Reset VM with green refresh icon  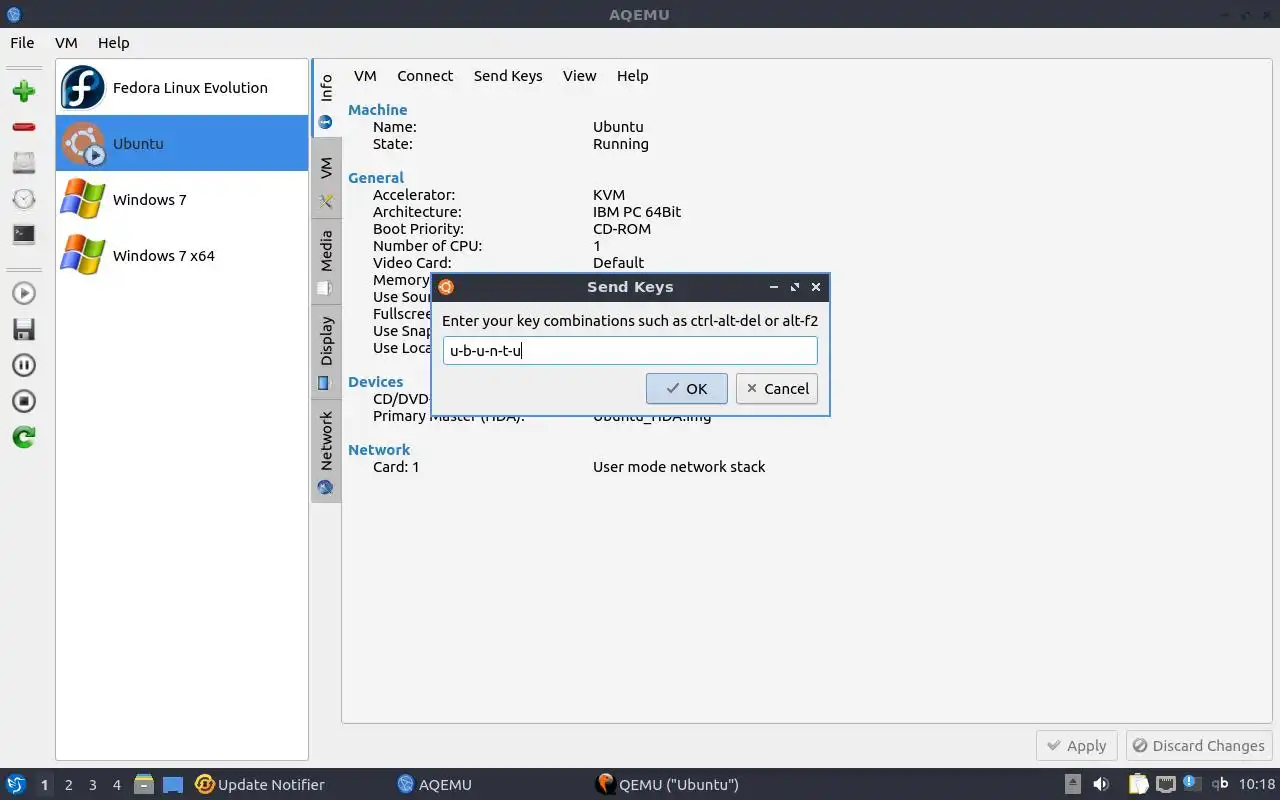tap(24, 437)
